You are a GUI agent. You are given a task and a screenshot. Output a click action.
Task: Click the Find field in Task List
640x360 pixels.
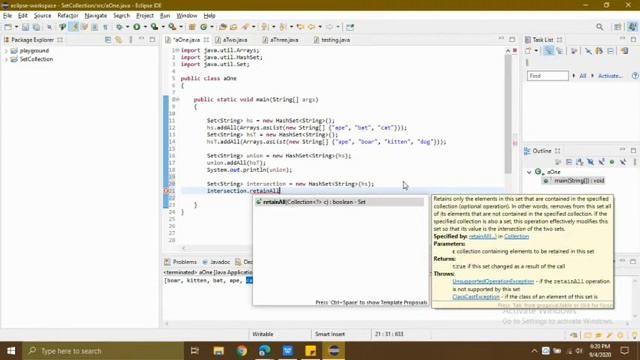(547, 76)
